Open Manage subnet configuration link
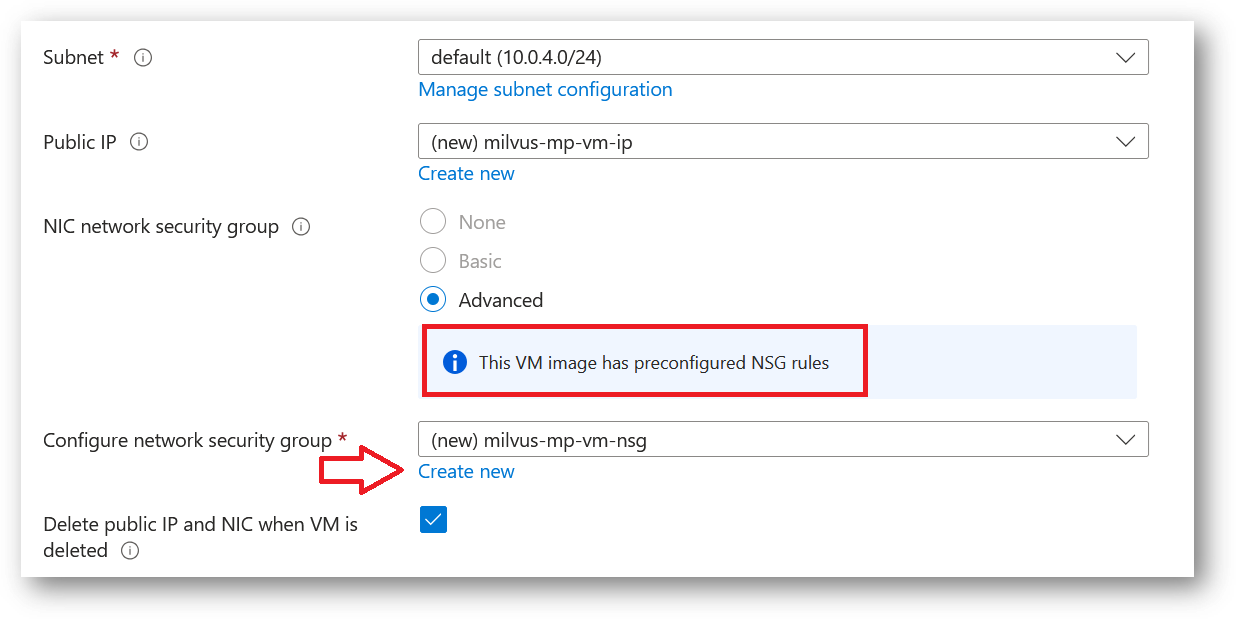 point(545,90)
